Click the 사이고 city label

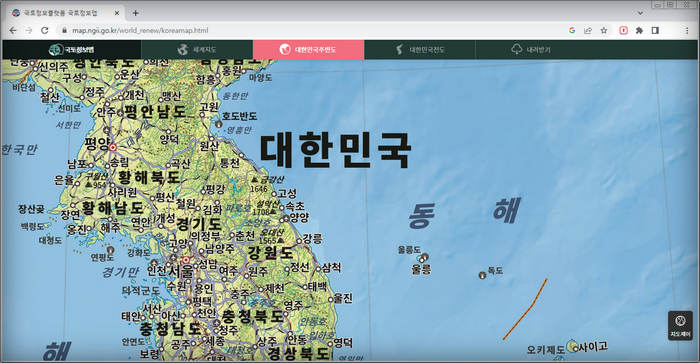[593, 346]
